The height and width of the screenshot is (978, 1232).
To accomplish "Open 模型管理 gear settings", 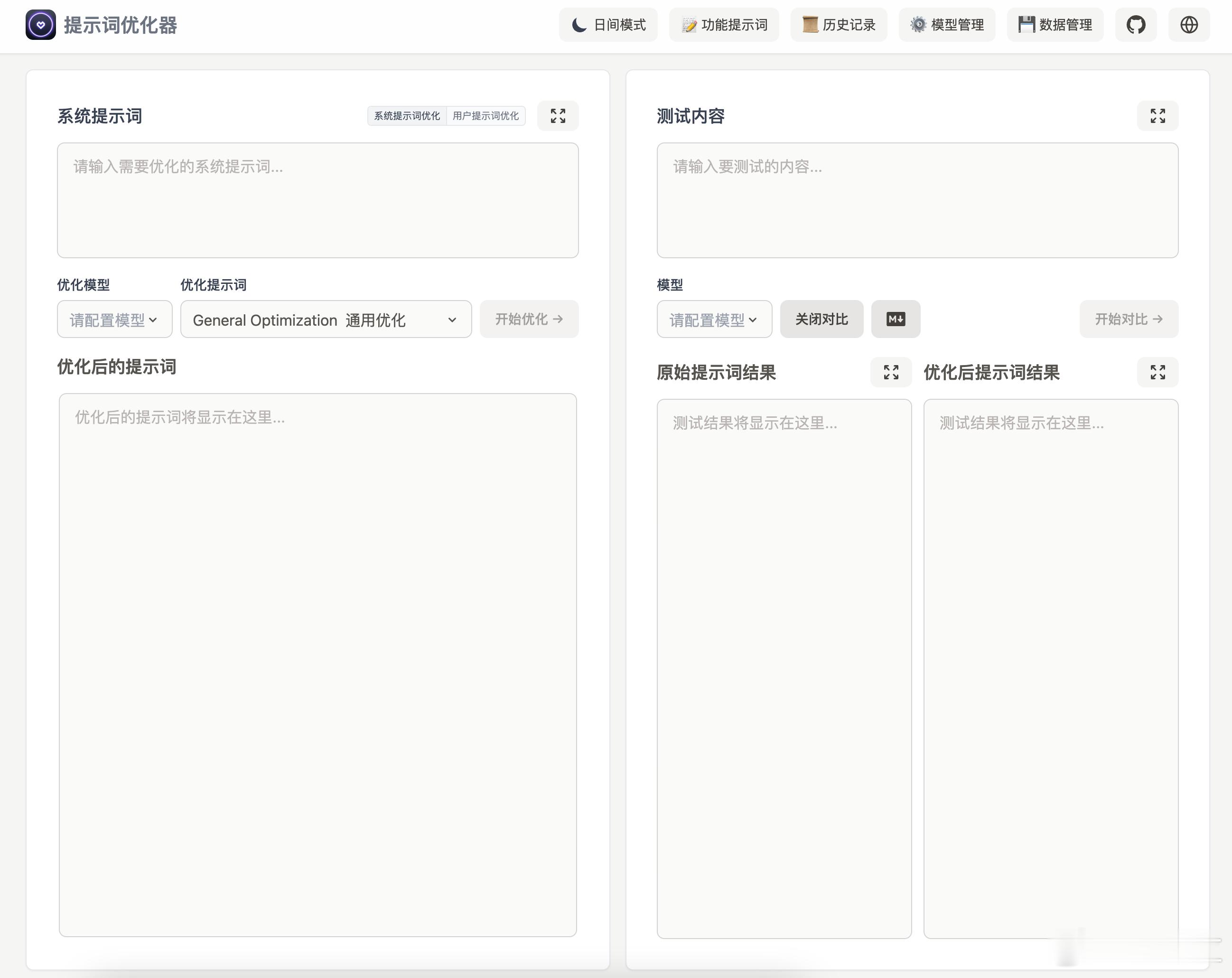I will tap(947, 25).
